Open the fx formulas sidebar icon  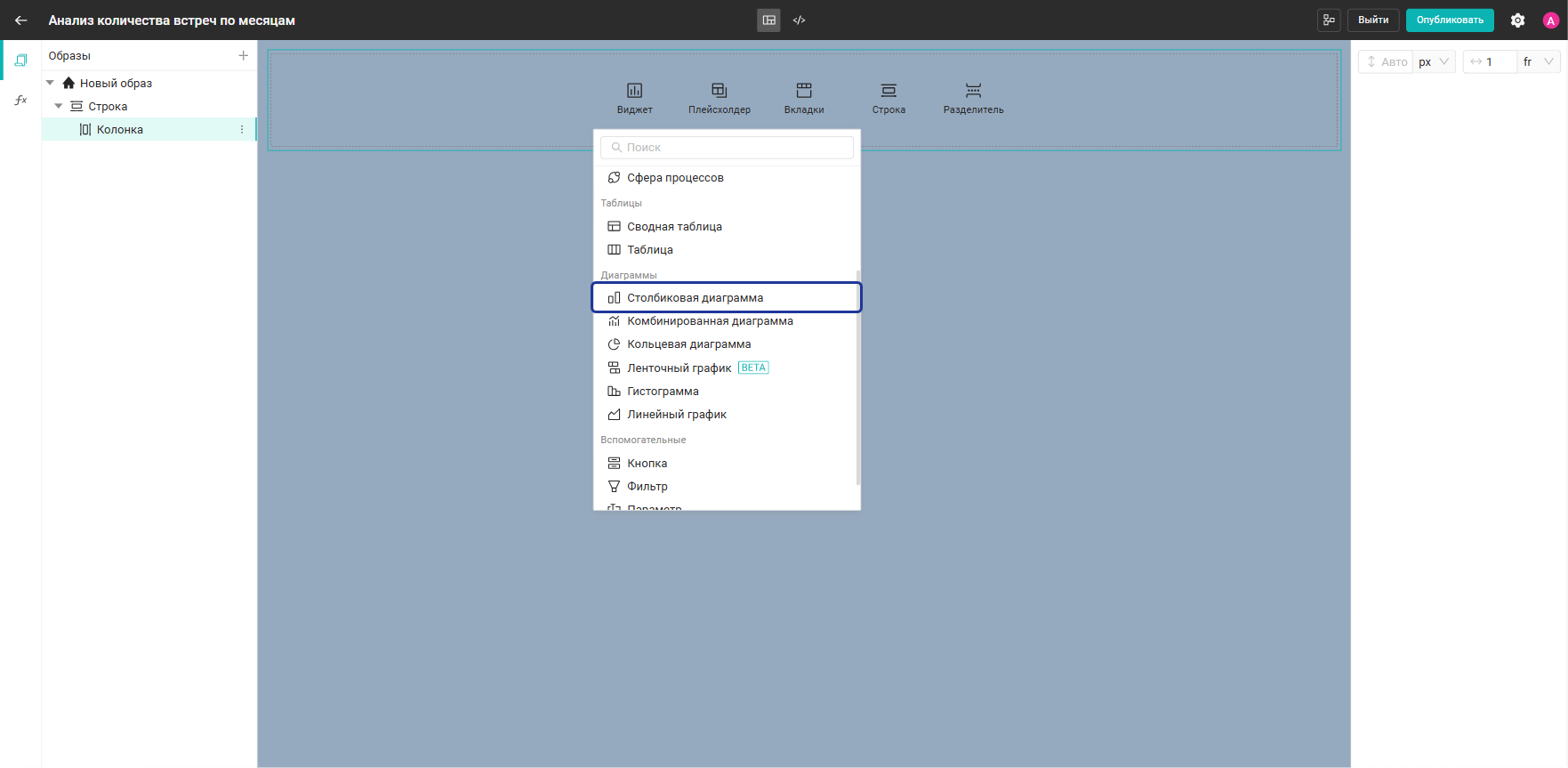pos(20,100)
